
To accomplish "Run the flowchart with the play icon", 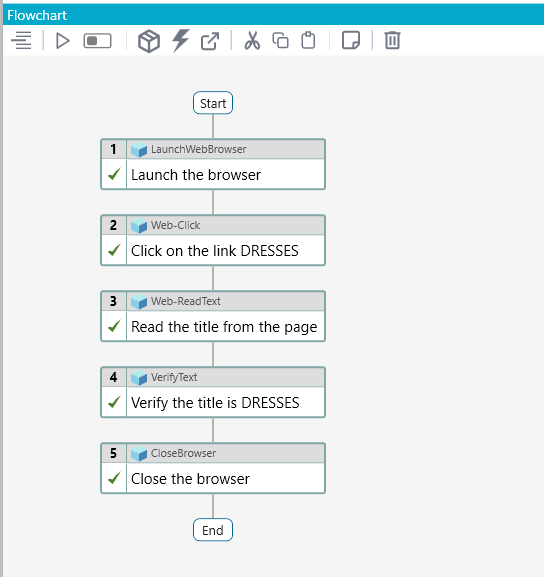I will pyautogui.click(x=63, y=40).
